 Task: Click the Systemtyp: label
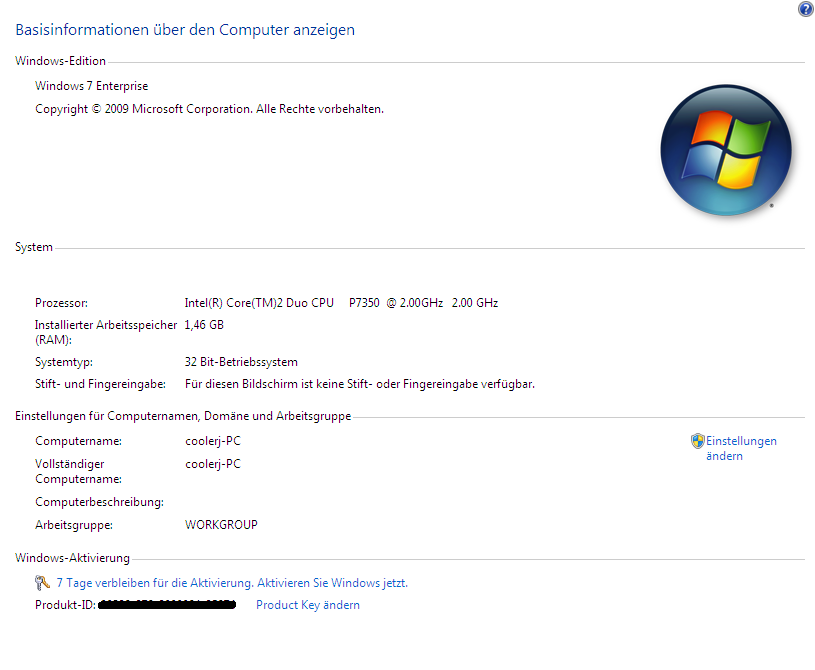63,362
